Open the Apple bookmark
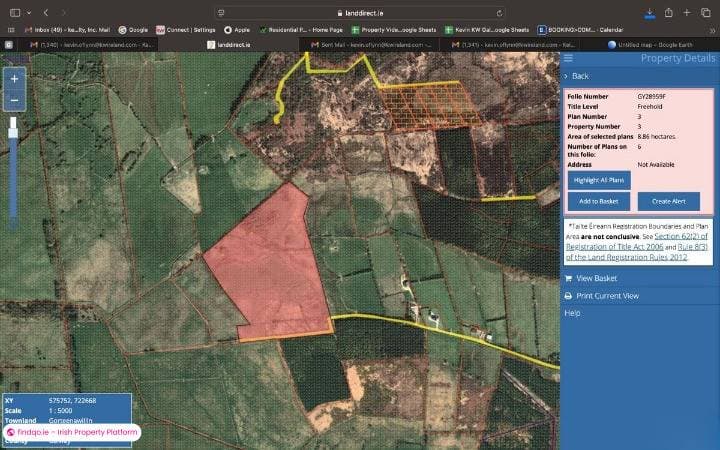The width and height of the screenshot is (720, 450). pos(237,30)
